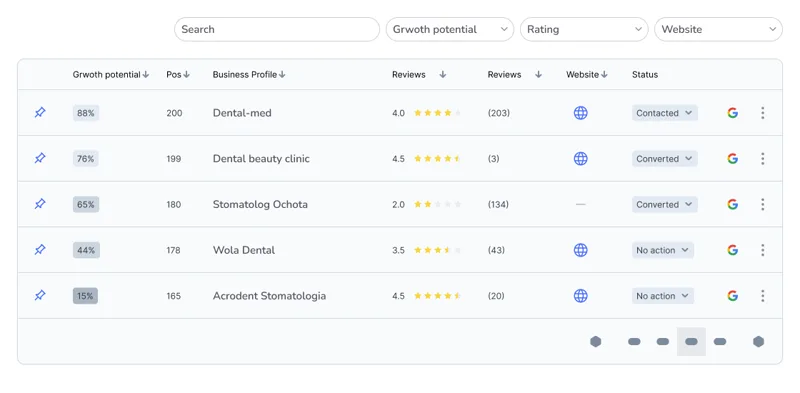This screenshot has height=393, width=800.
Task: Open the Website filter dropdown
Action: (718, 29)
